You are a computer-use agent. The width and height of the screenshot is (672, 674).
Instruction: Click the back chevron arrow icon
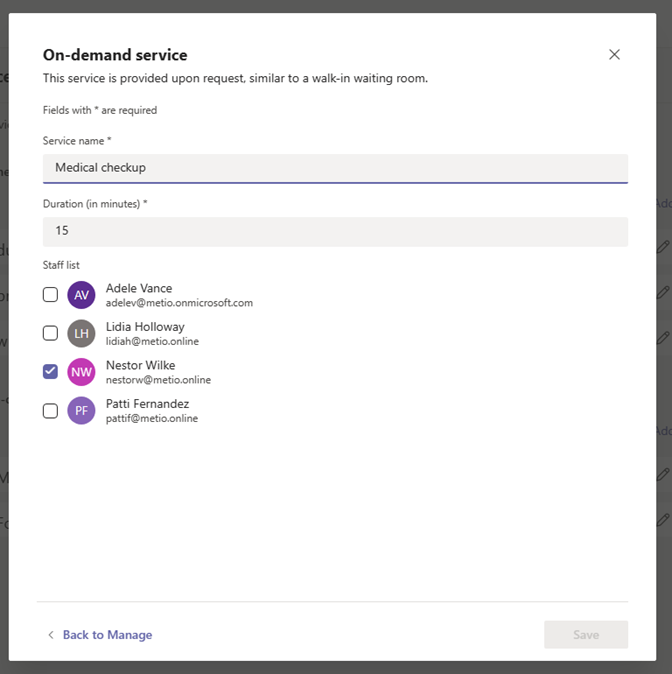pyautogui.click(x=51, y=635)
